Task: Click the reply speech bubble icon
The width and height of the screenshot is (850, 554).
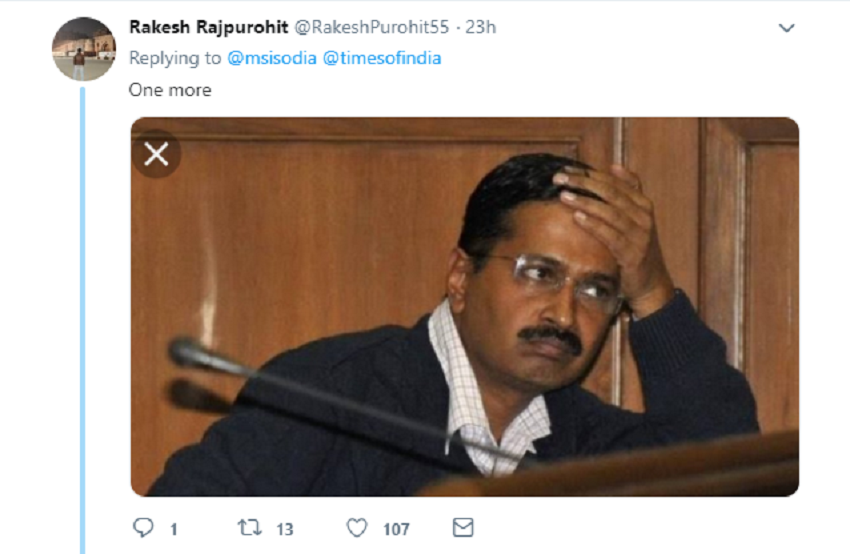Action: [141, 527]
